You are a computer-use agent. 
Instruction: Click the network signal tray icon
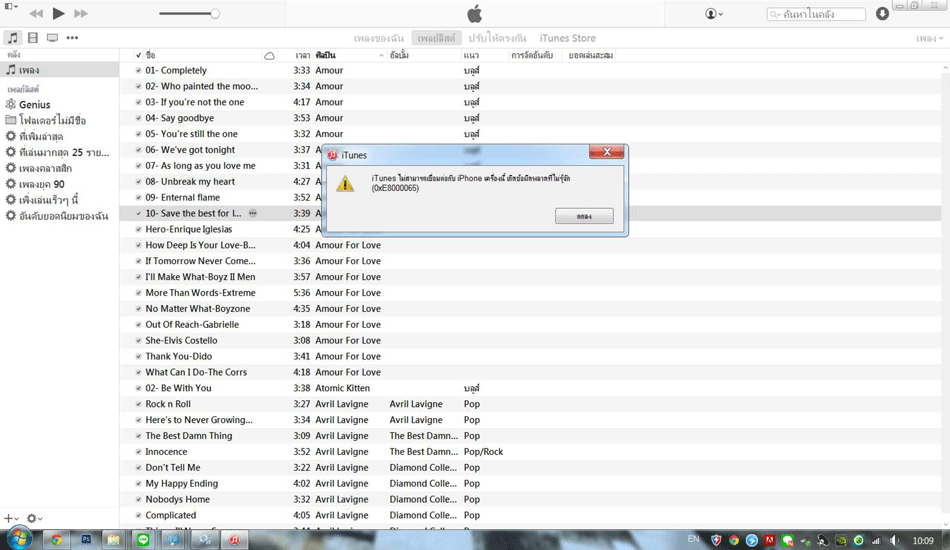point(876,540)
